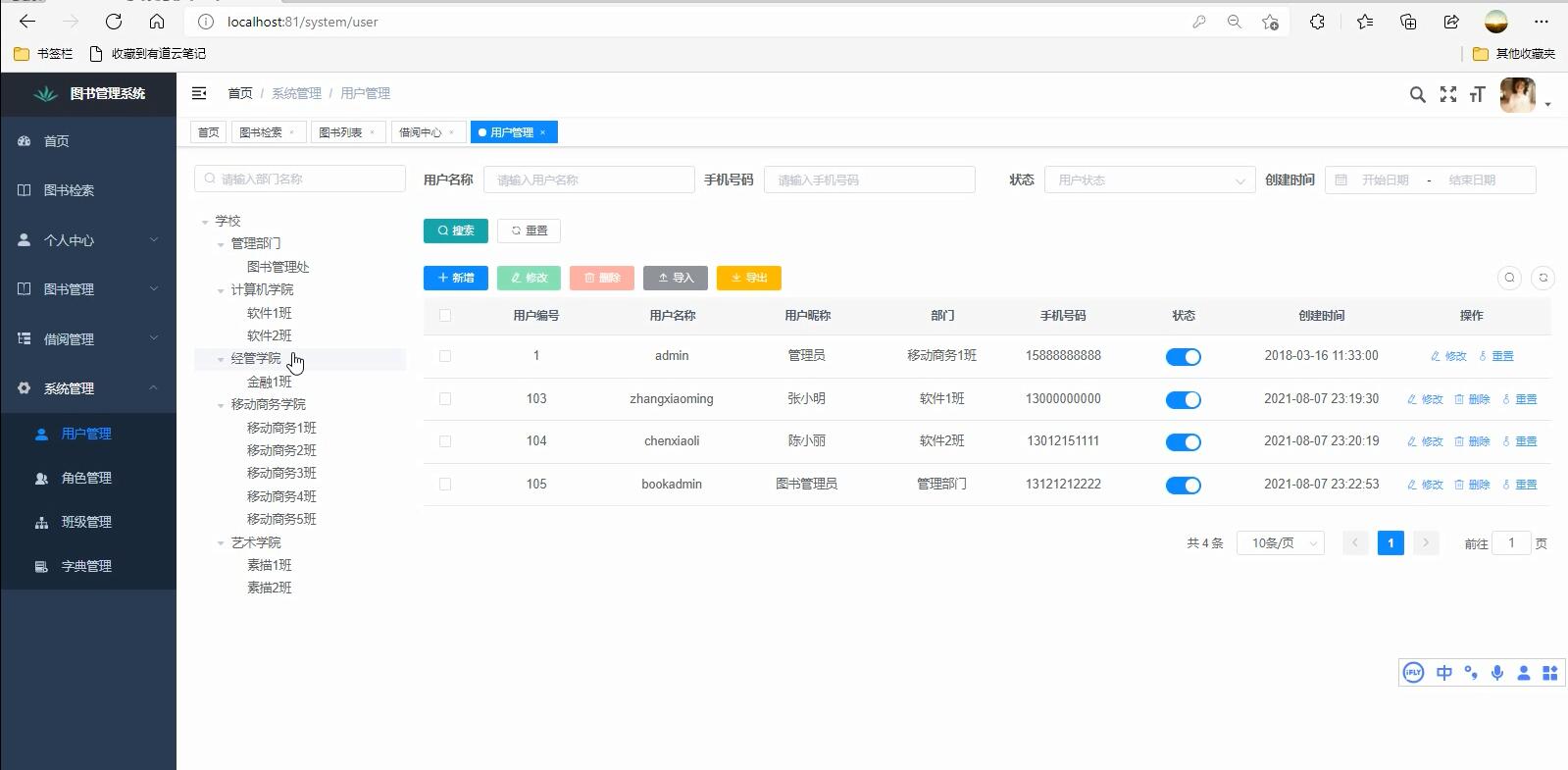The height and width of the screenshot is (770, 1568).
Task: Click the 新增 button
Action: click(x=456, y=278)
